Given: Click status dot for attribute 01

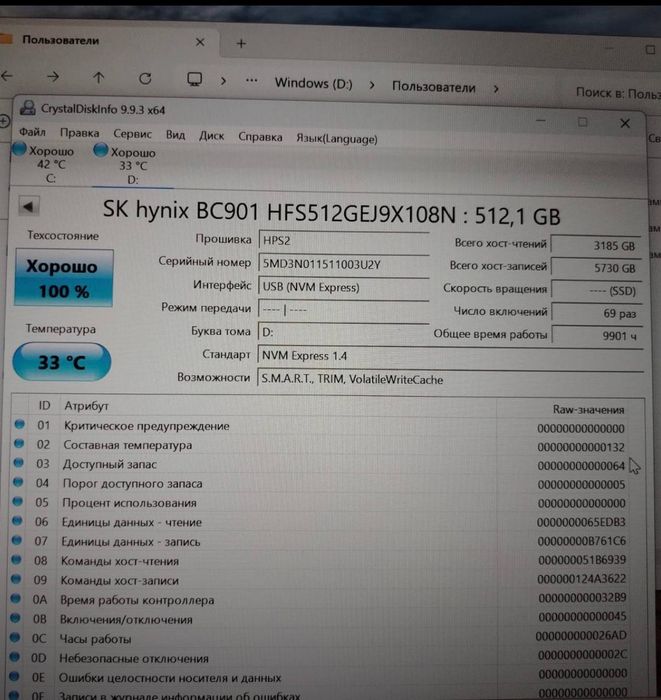Looking at the screenshot, I should (19, 424).
